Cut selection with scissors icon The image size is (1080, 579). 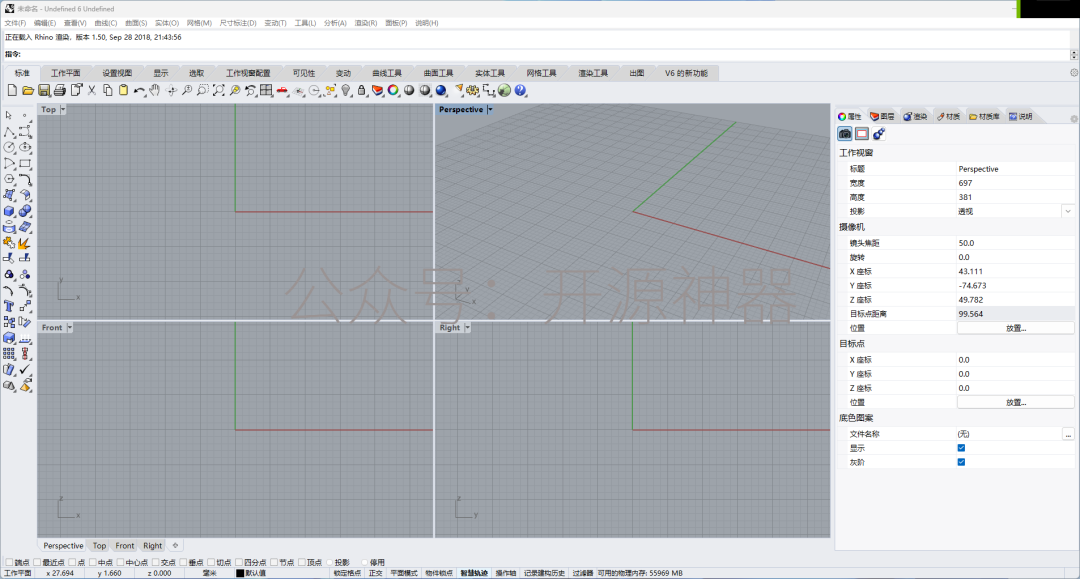pos(92,90)
